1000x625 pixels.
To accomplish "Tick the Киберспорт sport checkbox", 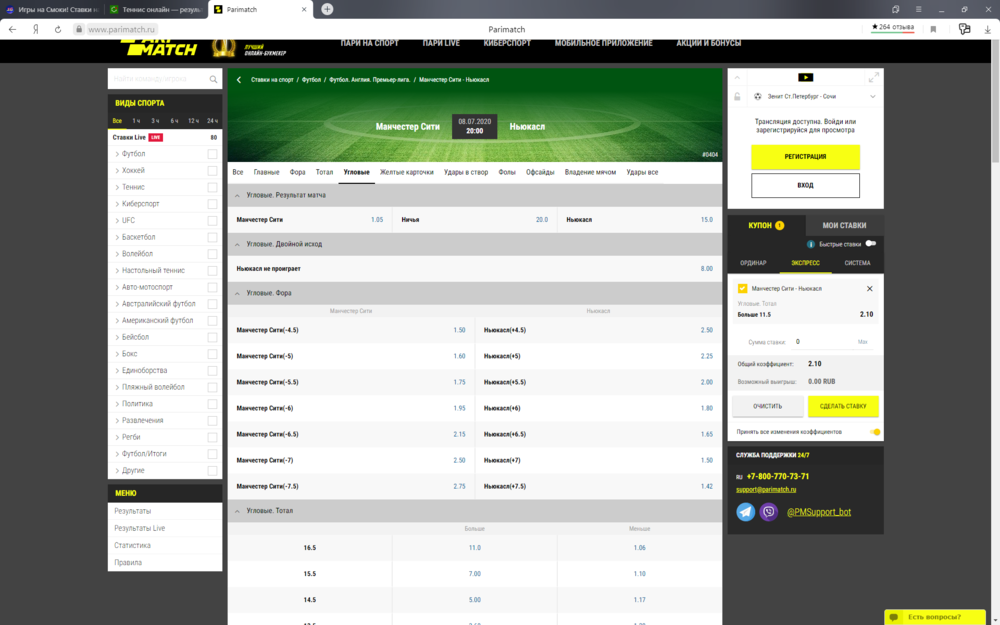I will (212, 203).
